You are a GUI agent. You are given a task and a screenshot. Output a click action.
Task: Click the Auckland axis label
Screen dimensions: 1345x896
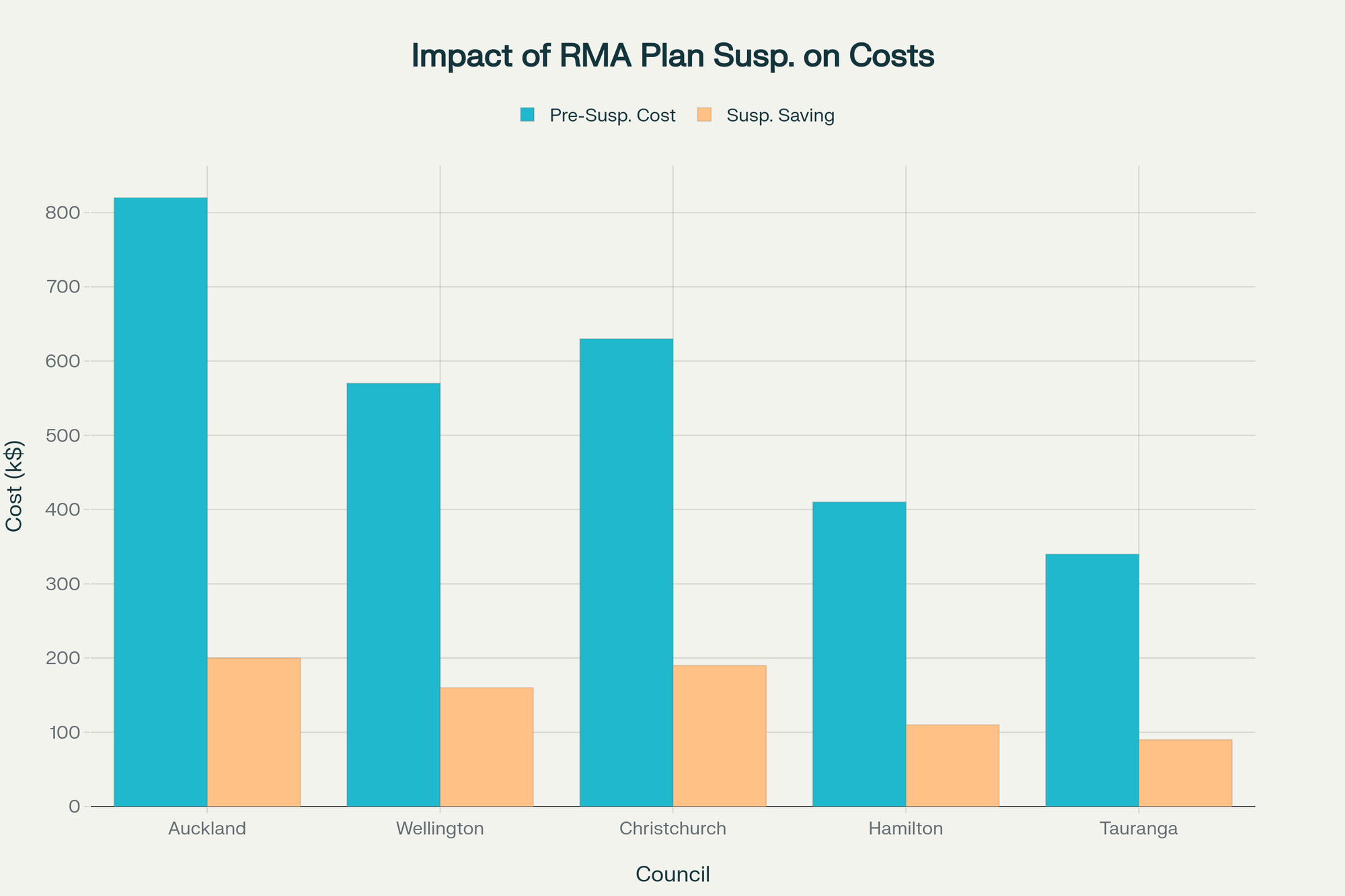(208, 829)
